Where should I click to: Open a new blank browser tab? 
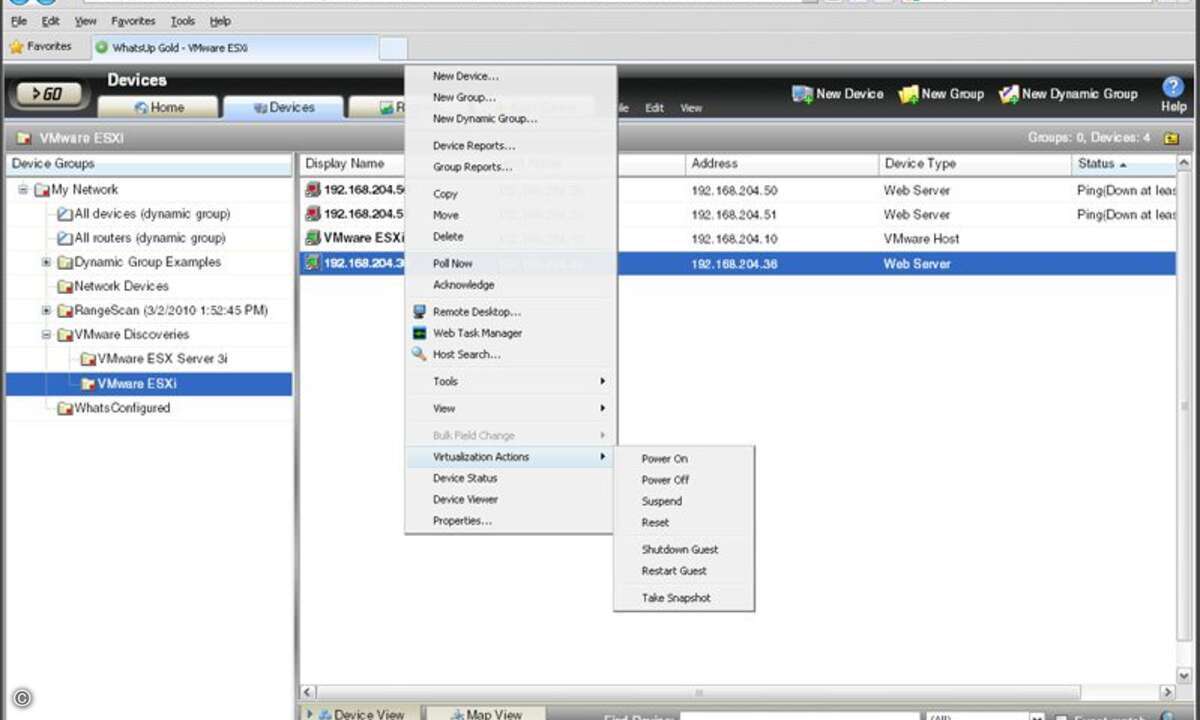point(393,47)
